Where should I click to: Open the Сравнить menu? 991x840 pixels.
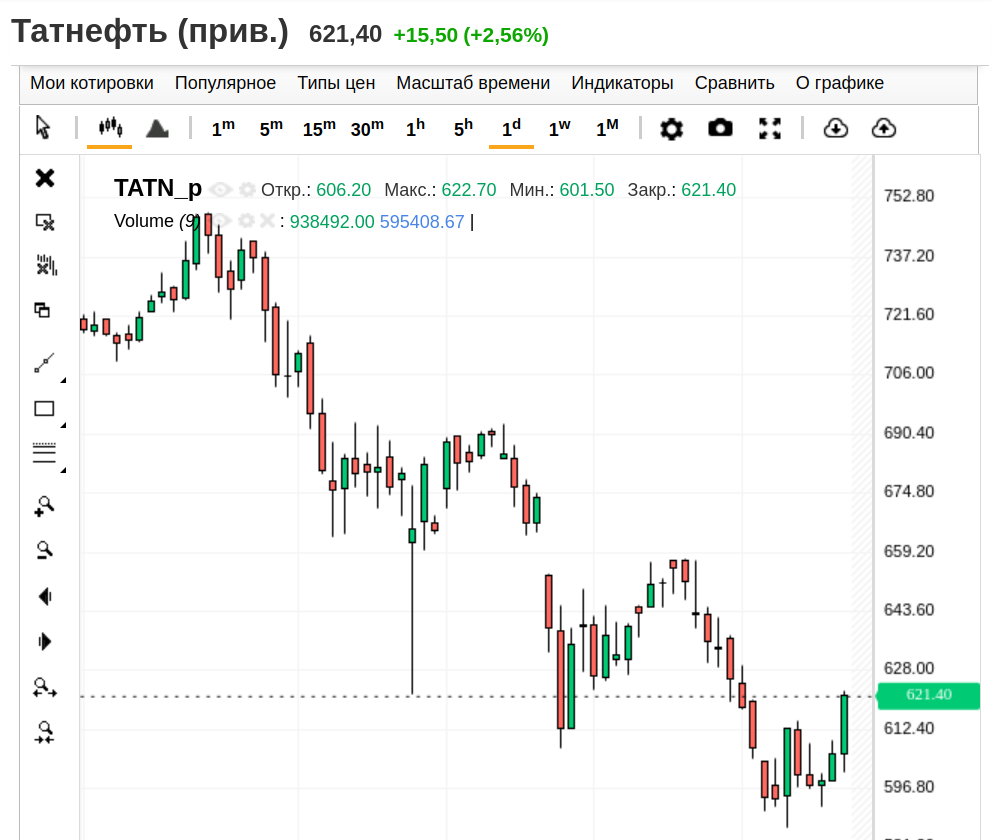coord(734,83)
